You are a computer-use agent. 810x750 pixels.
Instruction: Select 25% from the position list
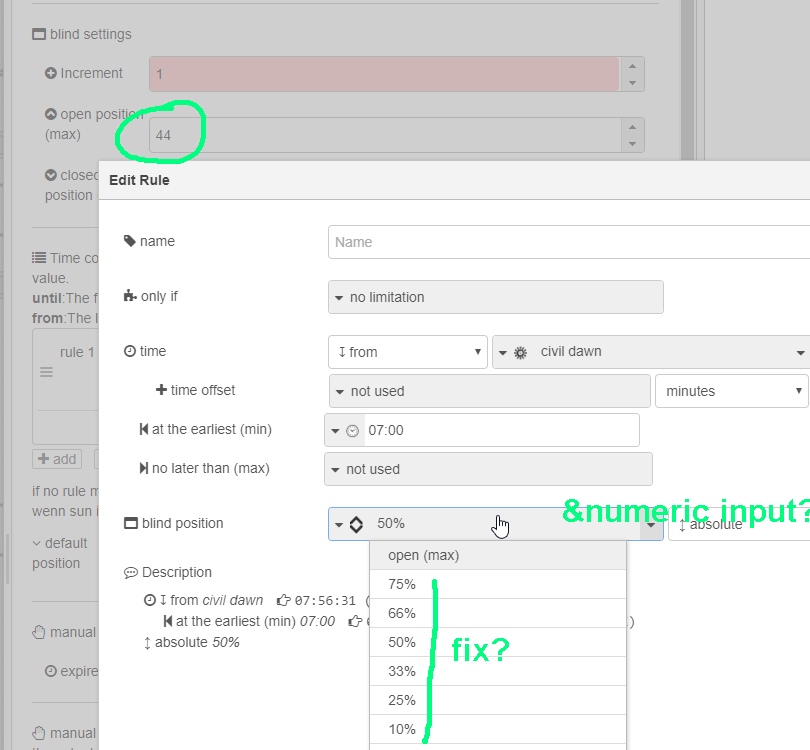tap(498, 700)
